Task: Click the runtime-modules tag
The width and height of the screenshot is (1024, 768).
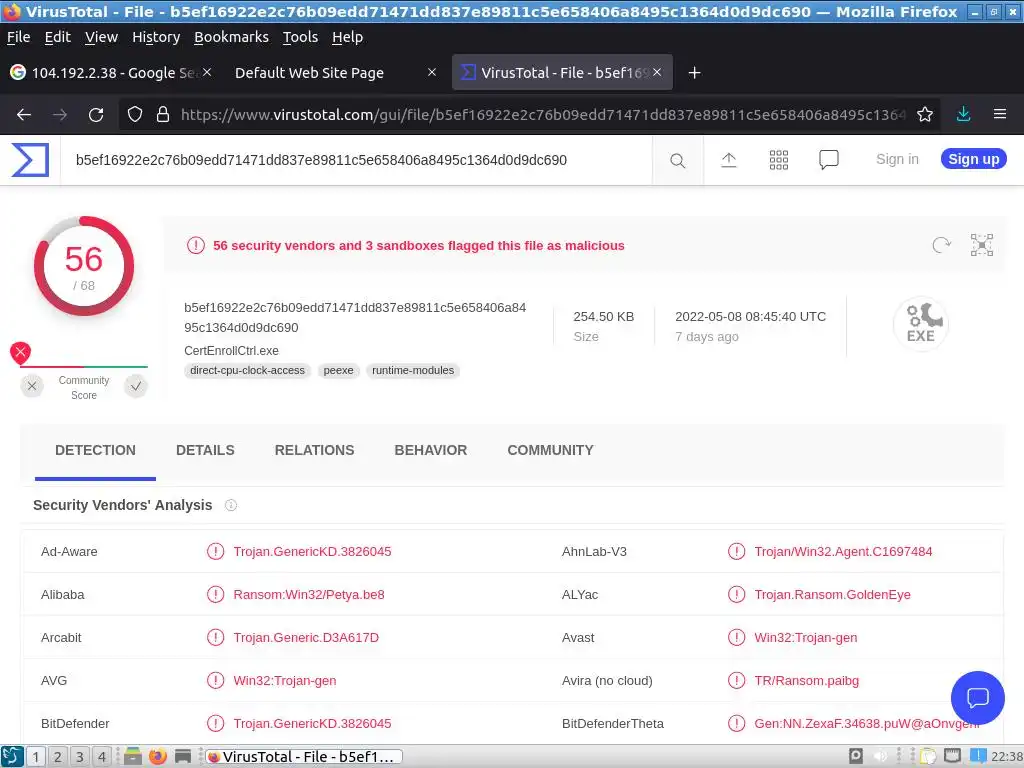Action: (x=413, y=370)
